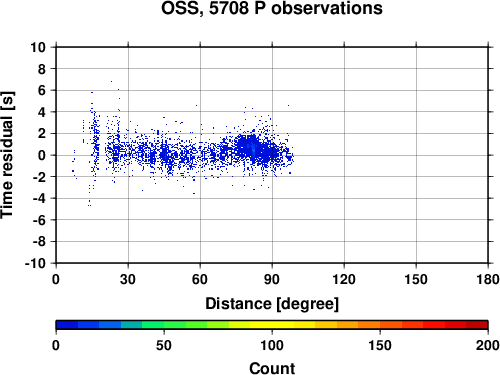This screenshot has height=375, width=500.
Task: Click the y-axis tick label 10
Action: tap(38, 47)
